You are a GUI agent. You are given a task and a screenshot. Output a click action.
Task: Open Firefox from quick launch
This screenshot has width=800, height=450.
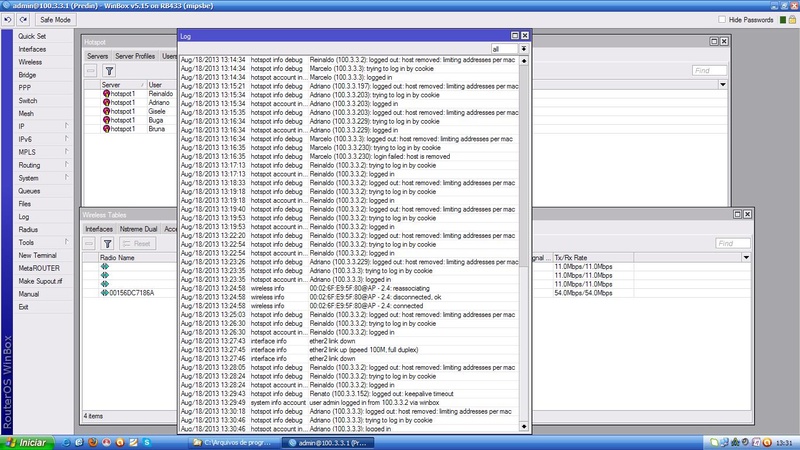(92, 442)
